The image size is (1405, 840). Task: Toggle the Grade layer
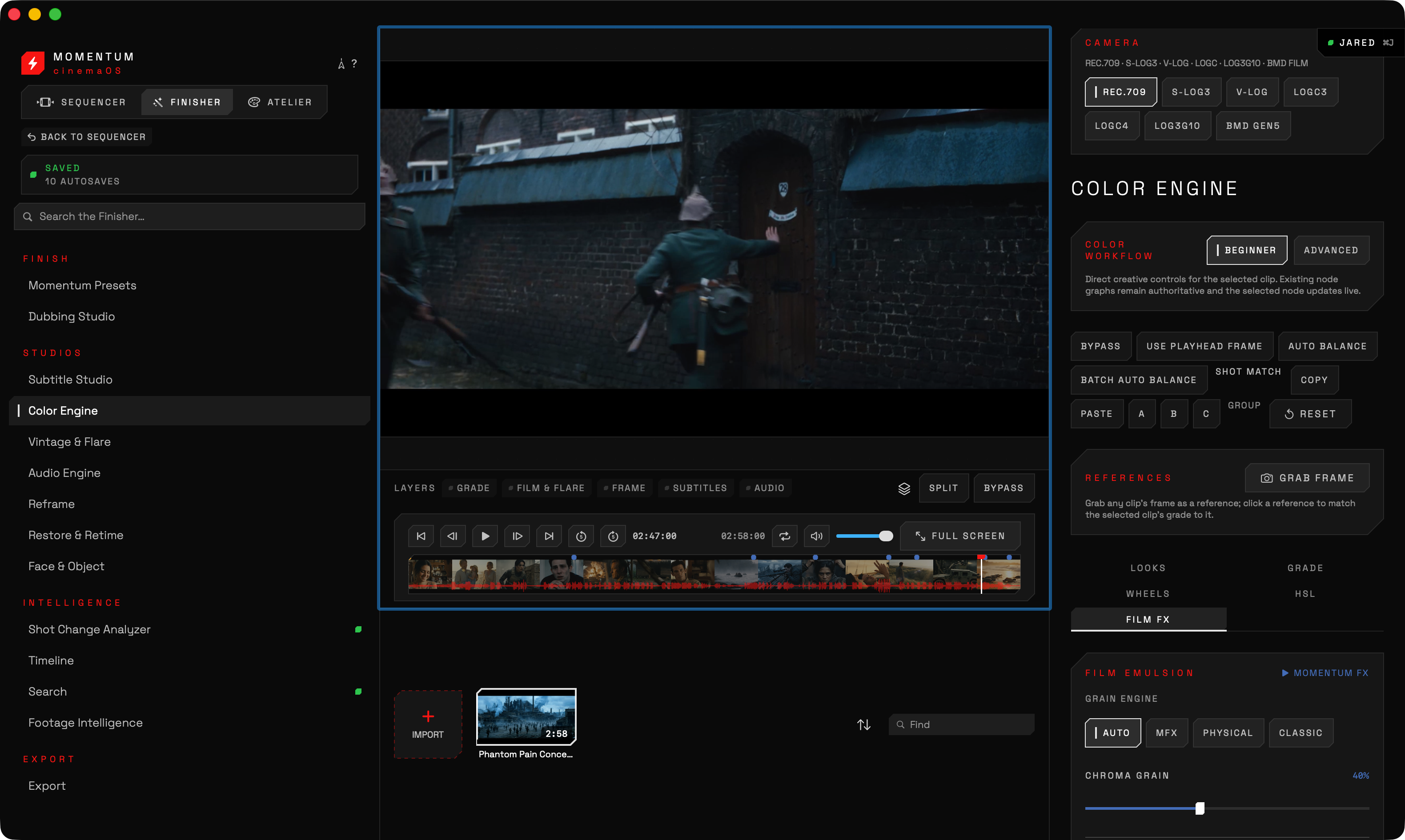coord(469,488)
